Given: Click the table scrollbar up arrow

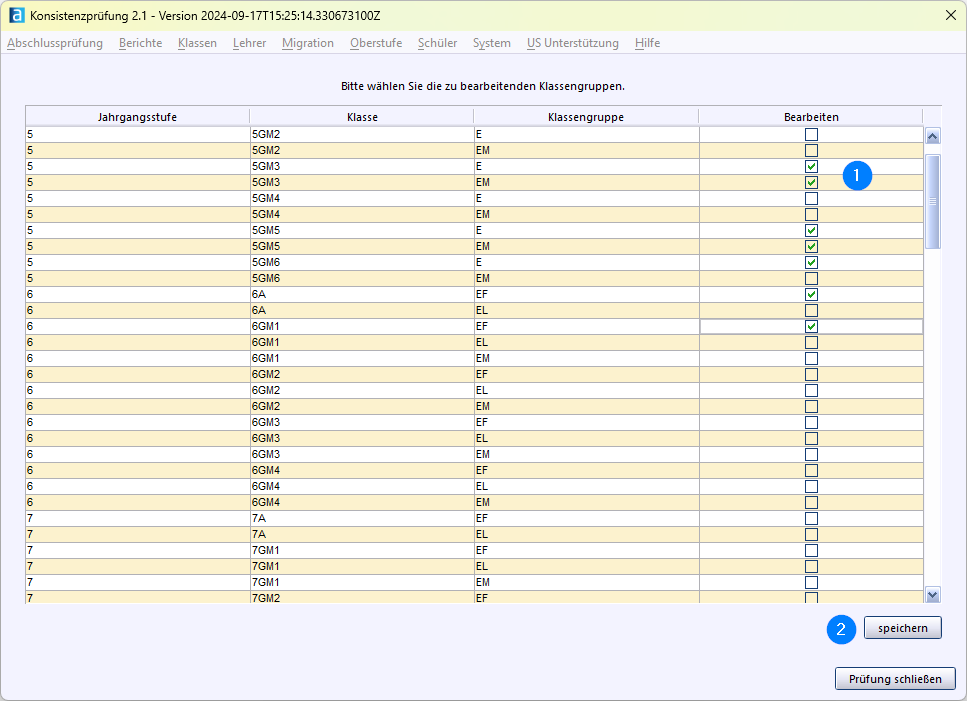Looking at the screenshot, I should (932, 136).
